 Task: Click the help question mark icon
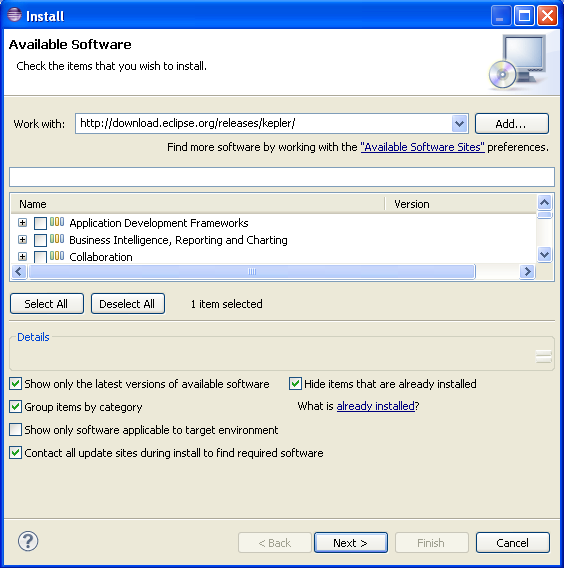pyautogui.click(x=28, y=541)
